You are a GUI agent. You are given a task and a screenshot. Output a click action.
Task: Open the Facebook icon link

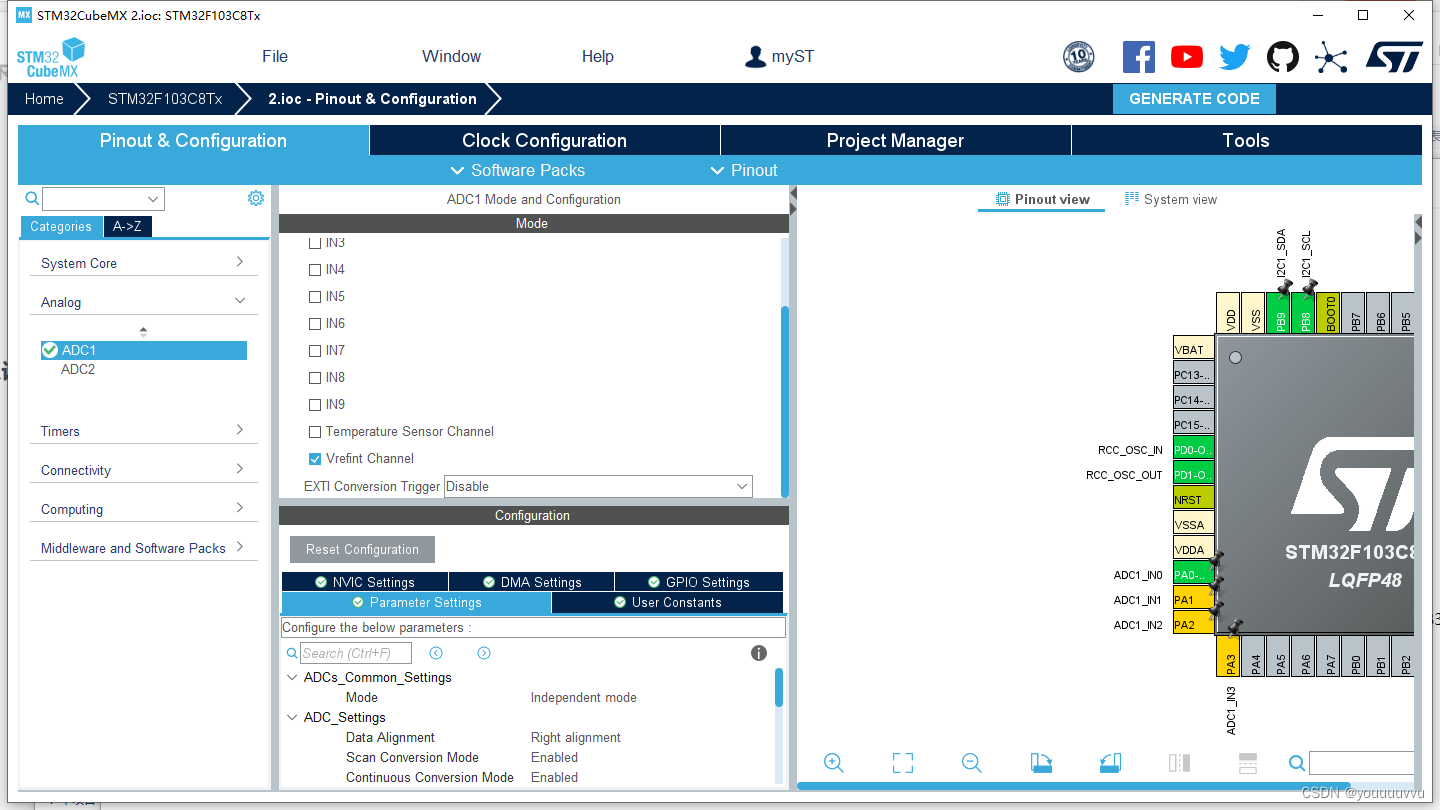click(x=1138, y=57)
